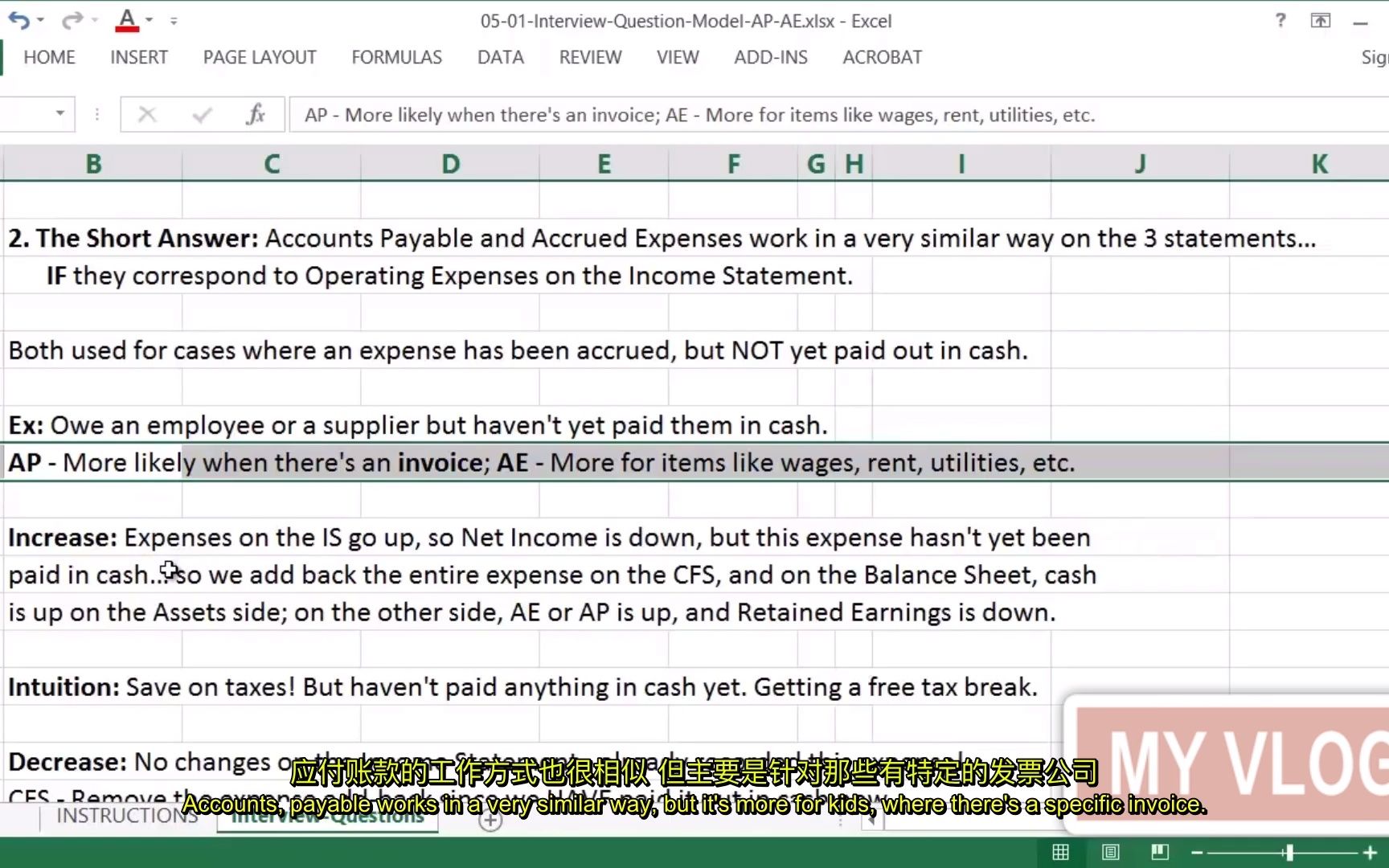Open the Redo history dropdown
The width and height of the screenshot is (1389, 868).
tap(94, 20)
